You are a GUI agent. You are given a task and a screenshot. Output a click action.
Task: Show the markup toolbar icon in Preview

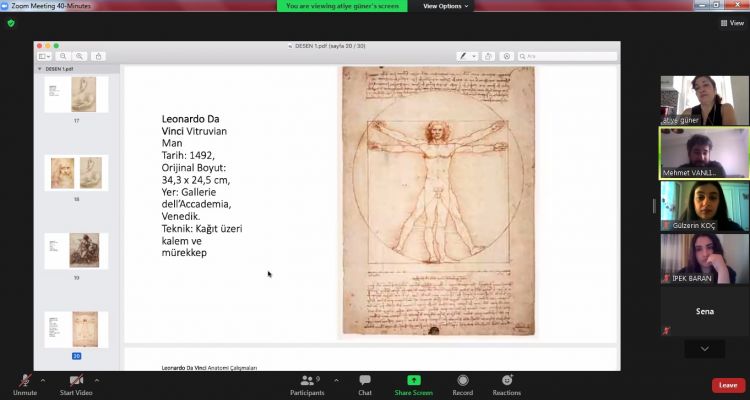[x=507, y=56]
